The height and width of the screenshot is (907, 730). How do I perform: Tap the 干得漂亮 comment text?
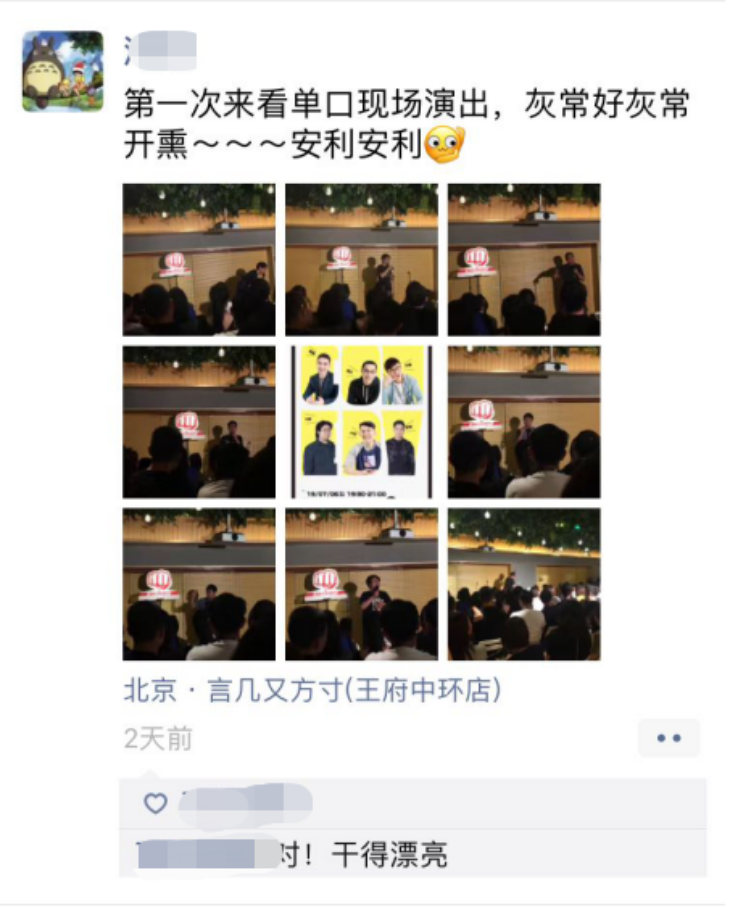point(389,854)
